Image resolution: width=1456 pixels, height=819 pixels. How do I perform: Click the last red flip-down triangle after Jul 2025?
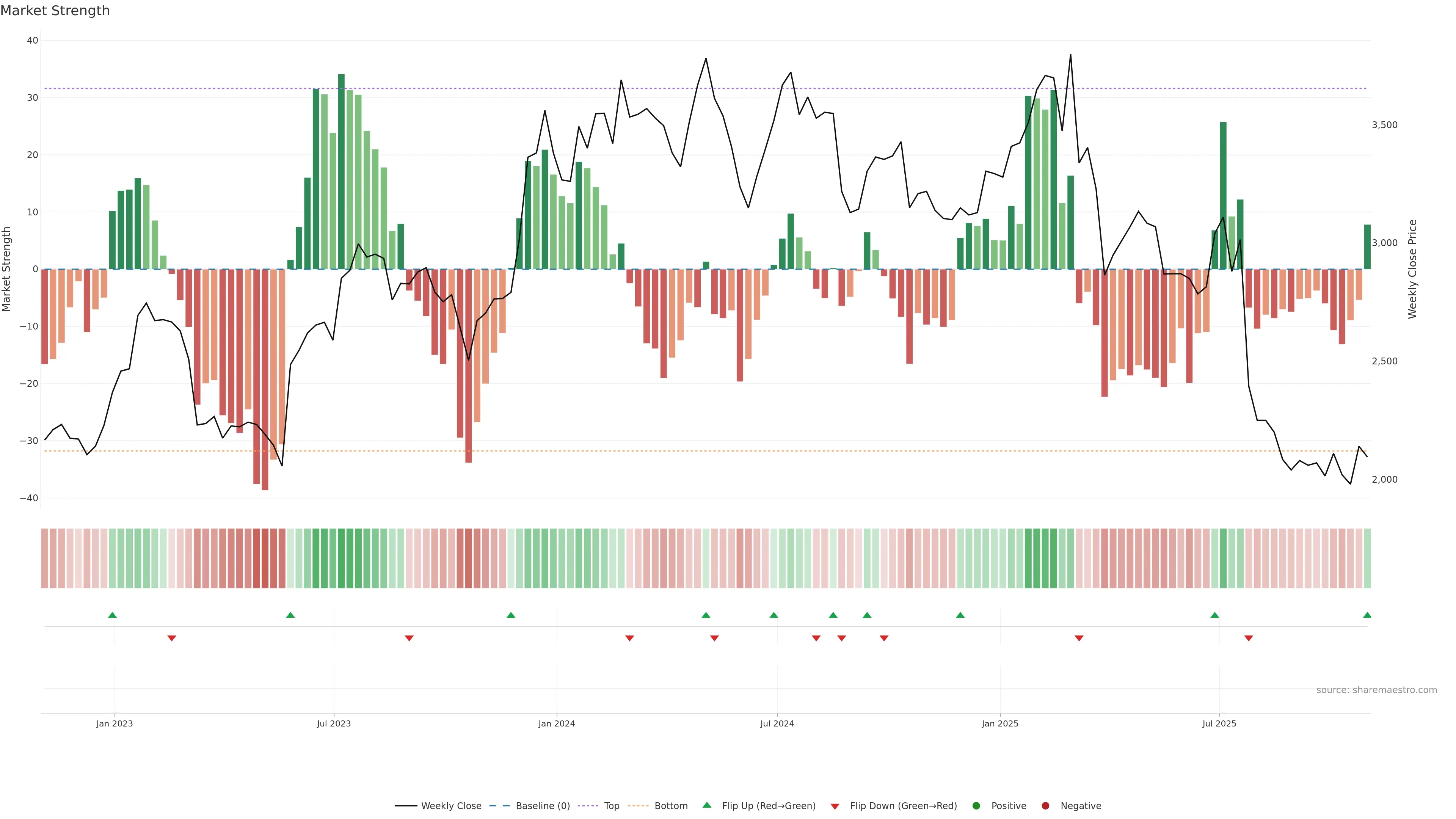(1249, 638)
